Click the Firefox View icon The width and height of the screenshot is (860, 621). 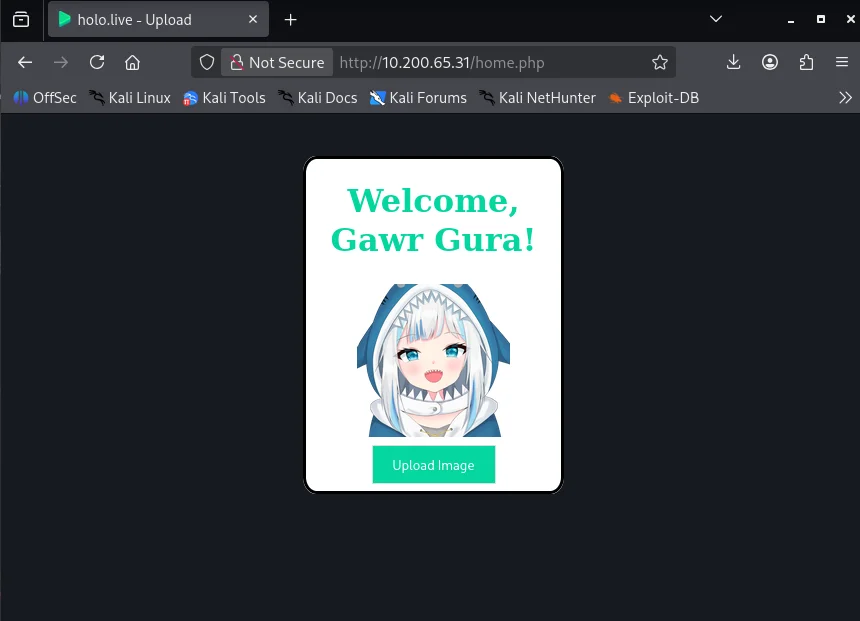[x=21, y=19]
